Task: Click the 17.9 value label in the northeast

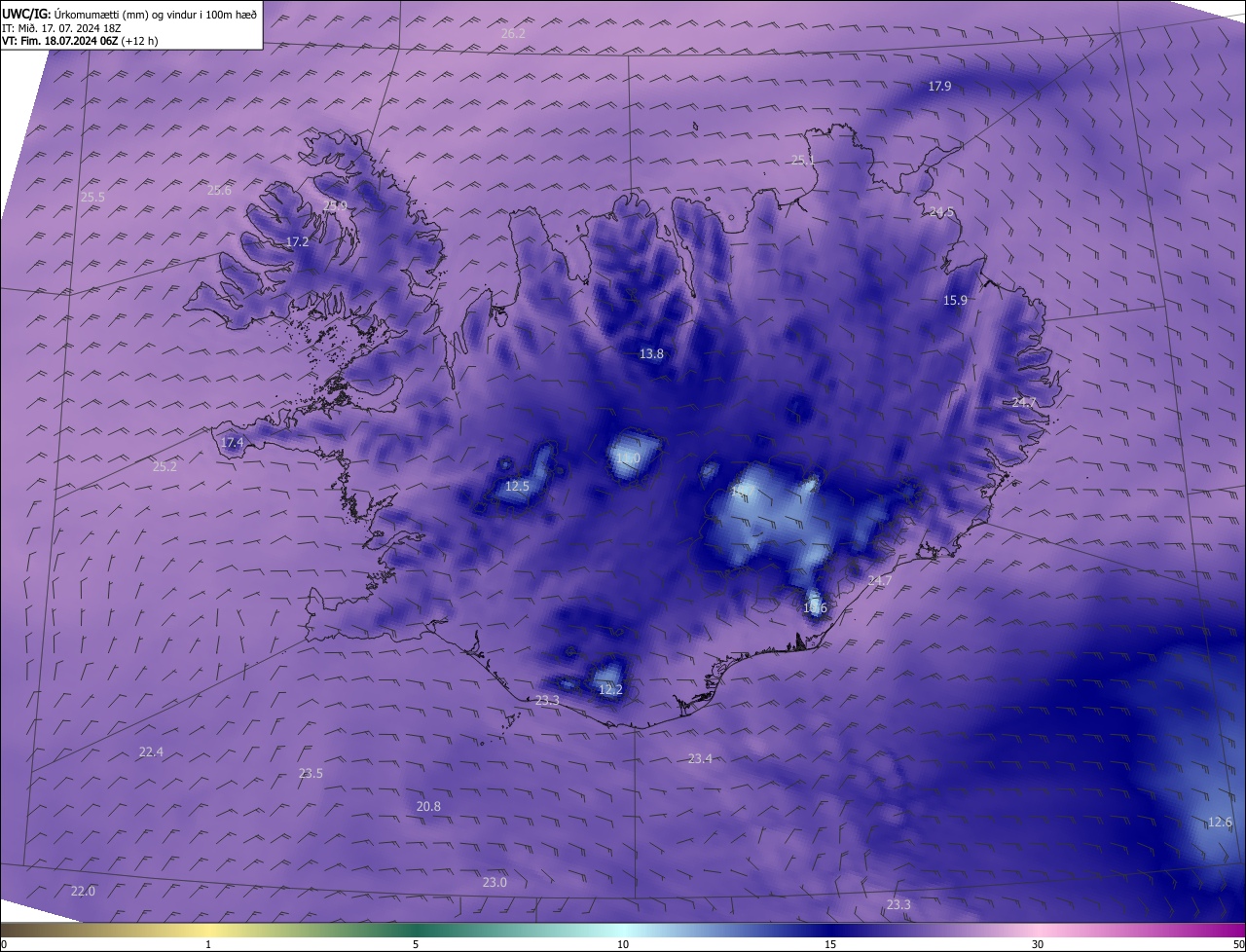Action: [939, 87]
